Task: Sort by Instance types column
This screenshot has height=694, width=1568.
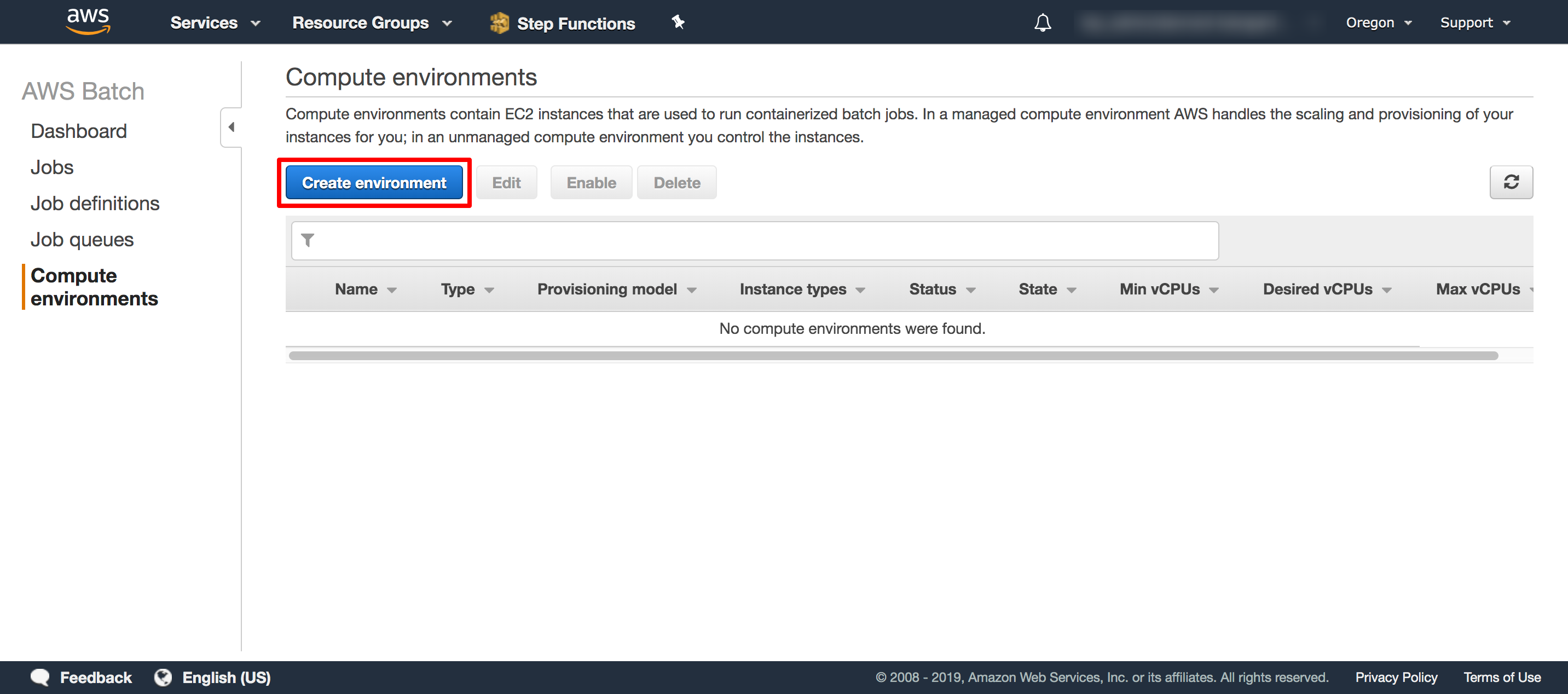Action: [802, 289]
